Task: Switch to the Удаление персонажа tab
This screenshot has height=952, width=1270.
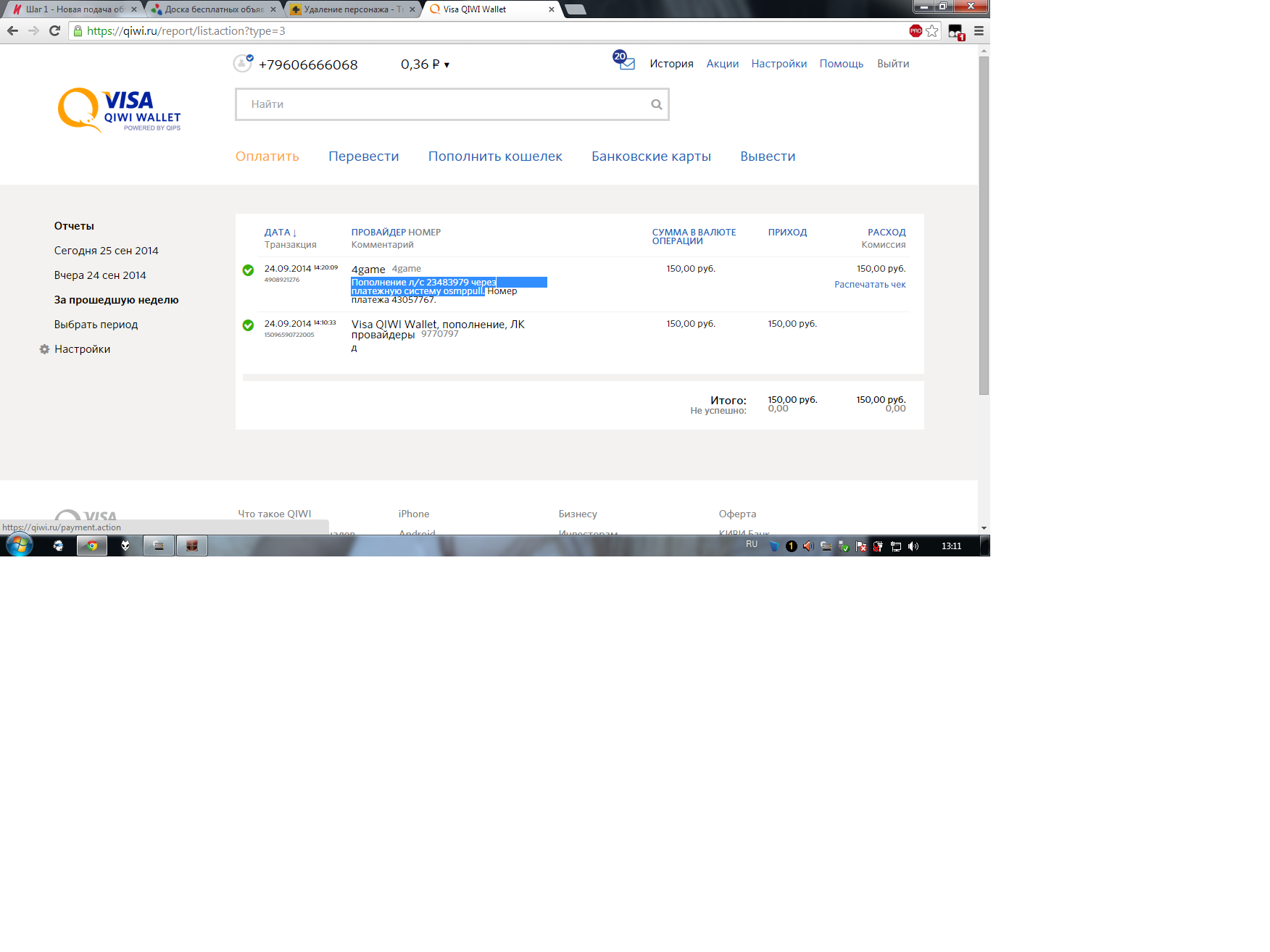Action: point(353,9)
